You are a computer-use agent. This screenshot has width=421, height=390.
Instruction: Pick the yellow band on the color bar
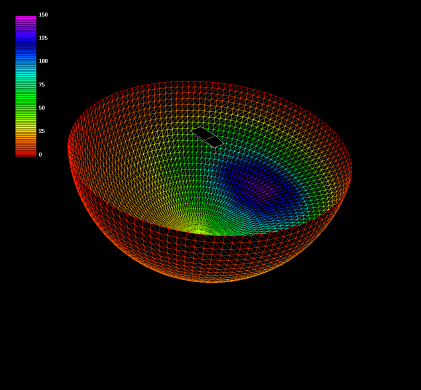(x=26, y=127)
